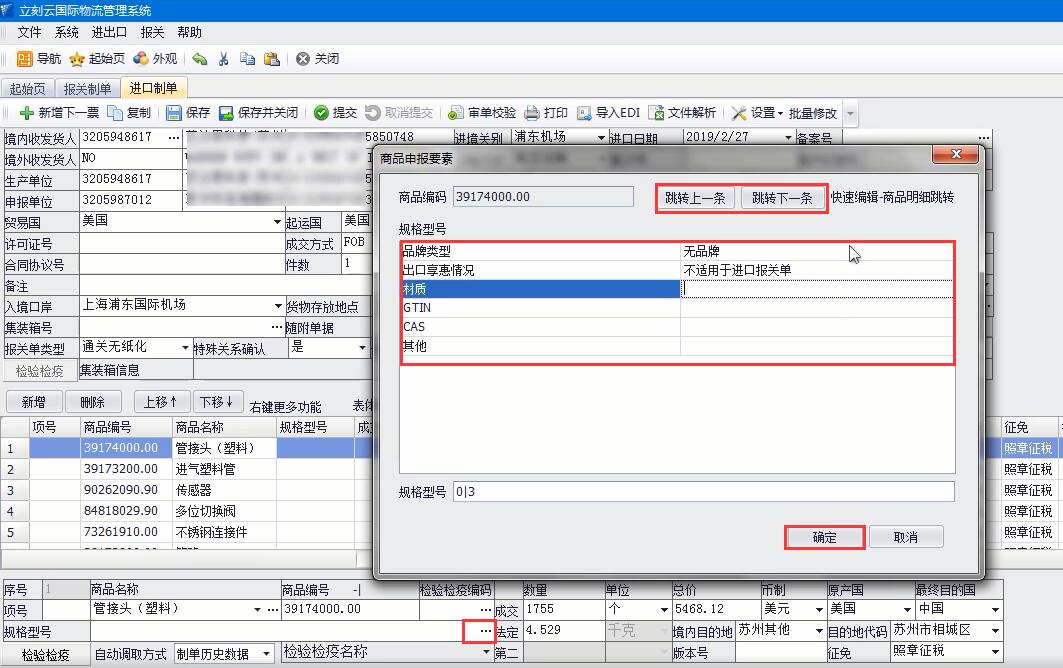
Task: Save the form with 保存 icon
Action: pos(174,113)
